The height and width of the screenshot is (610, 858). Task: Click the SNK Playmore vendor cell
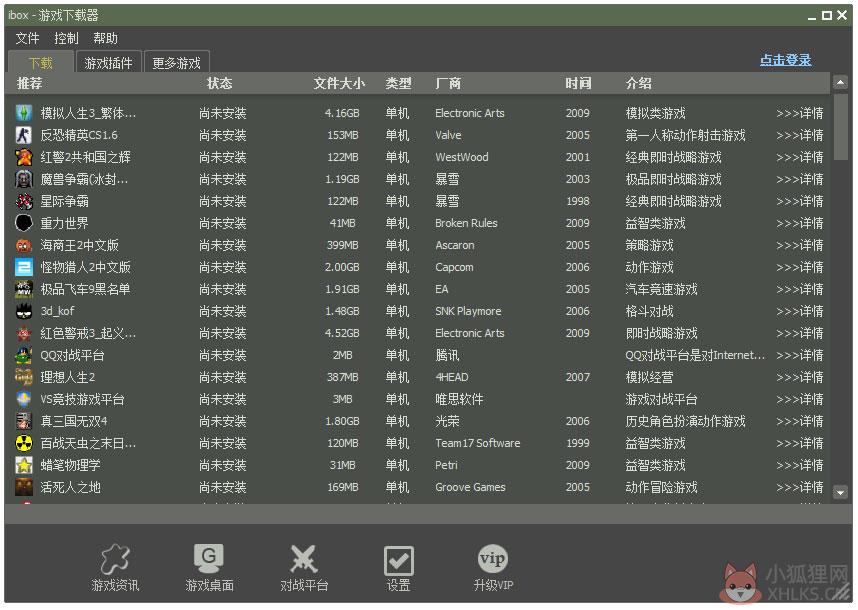point(468,311)
